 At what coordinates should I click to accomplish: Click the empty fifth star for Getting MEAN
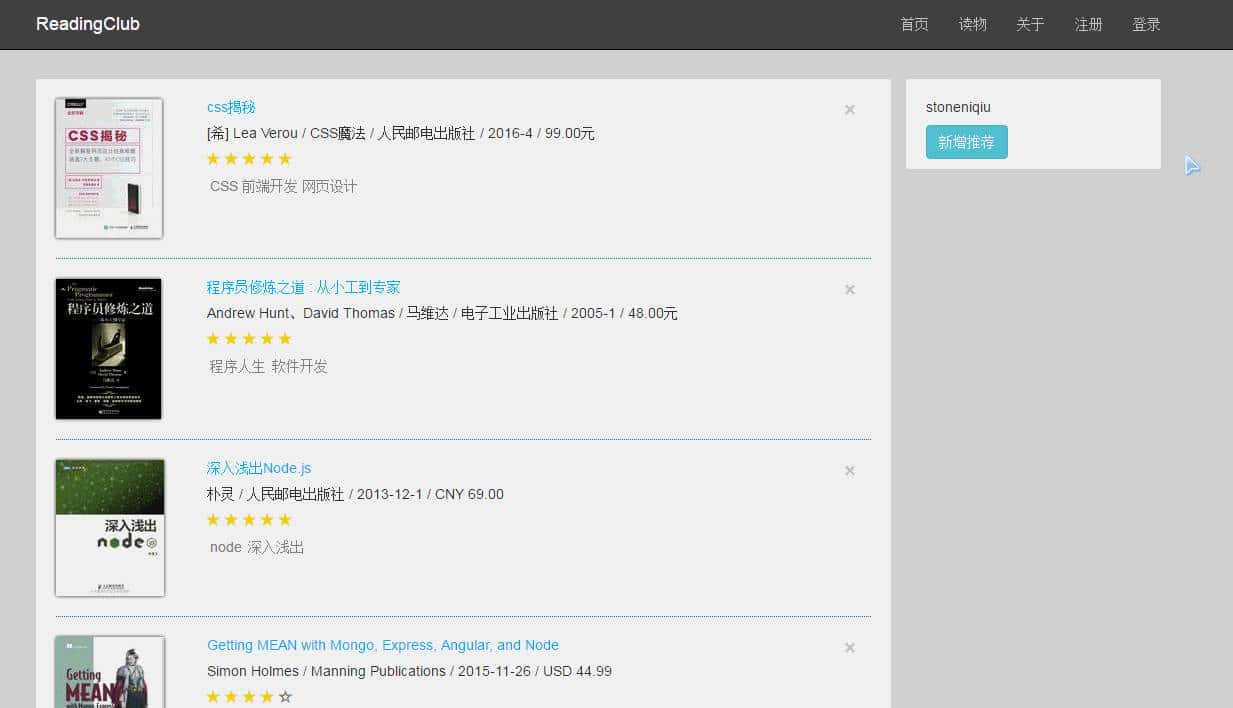pos(284,696)
